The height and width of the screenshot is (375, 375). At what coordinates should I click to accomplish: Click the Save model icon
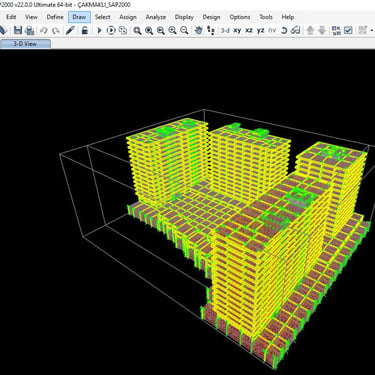tap(18, 30)
